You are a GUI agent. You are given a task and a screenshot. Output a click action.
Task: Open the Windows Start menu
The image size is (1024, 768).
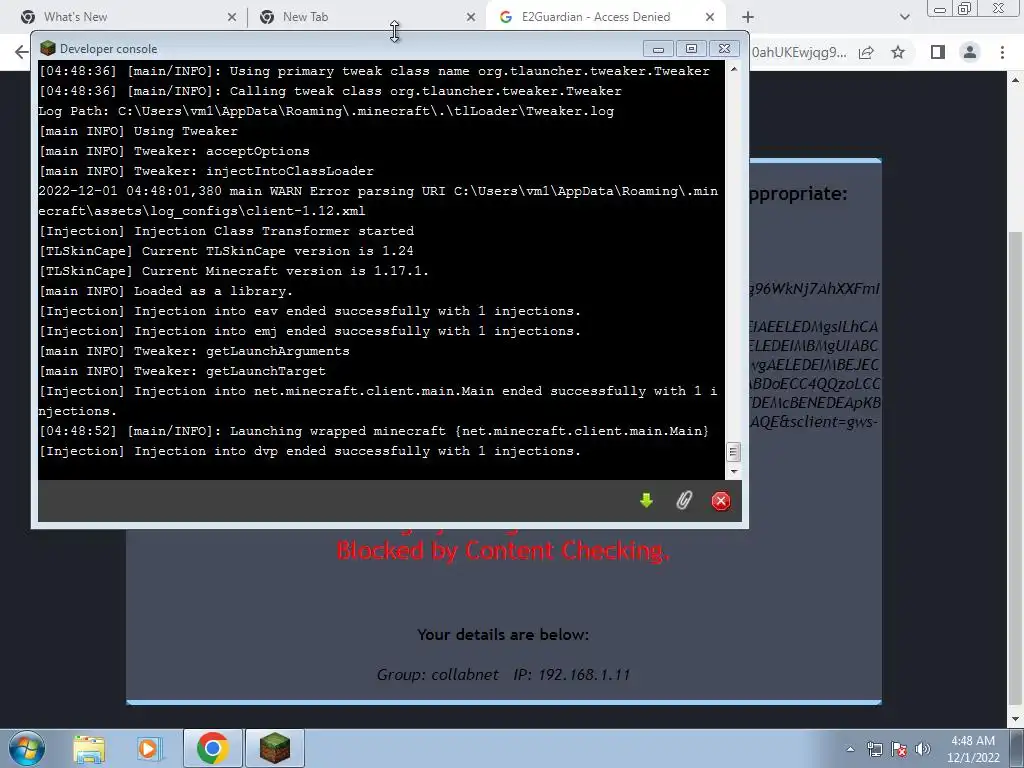pyautogui.click(x=27, y=748)
